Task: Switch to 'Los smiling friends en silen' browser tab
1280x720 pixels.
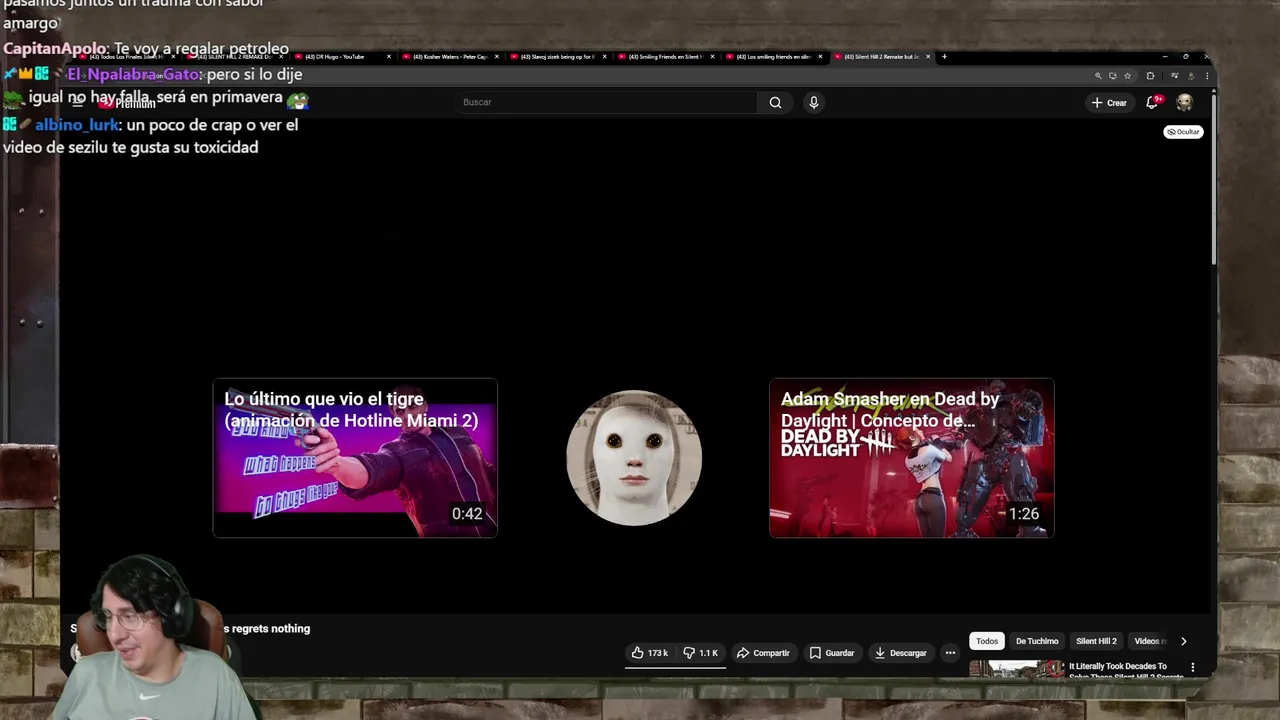Action: coord(773,57)
